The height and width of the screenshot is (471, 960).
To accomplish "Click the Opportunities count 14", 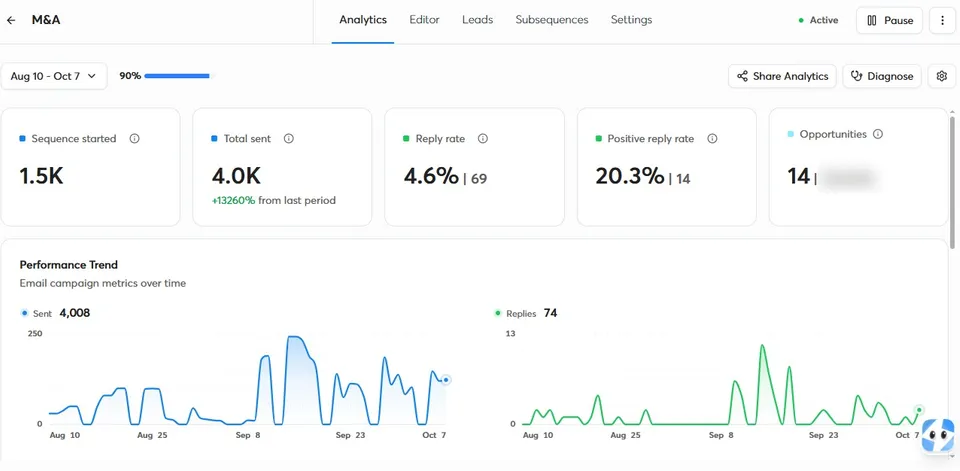I will pyautogui.click(x=798, y=176).
